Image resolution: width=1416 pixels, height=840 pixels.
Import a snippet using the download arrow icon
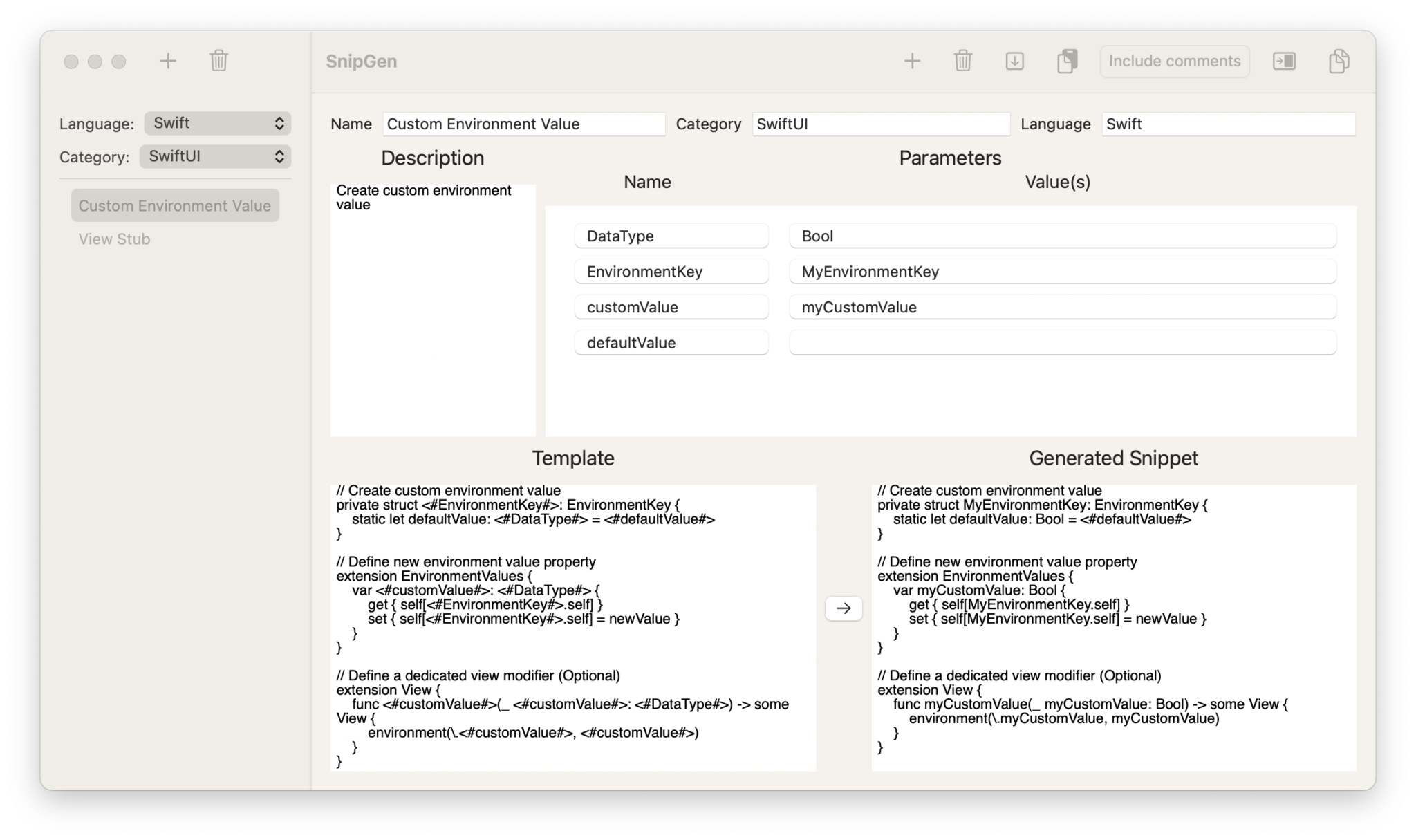pyautogui.click(x=1014, y=61)
